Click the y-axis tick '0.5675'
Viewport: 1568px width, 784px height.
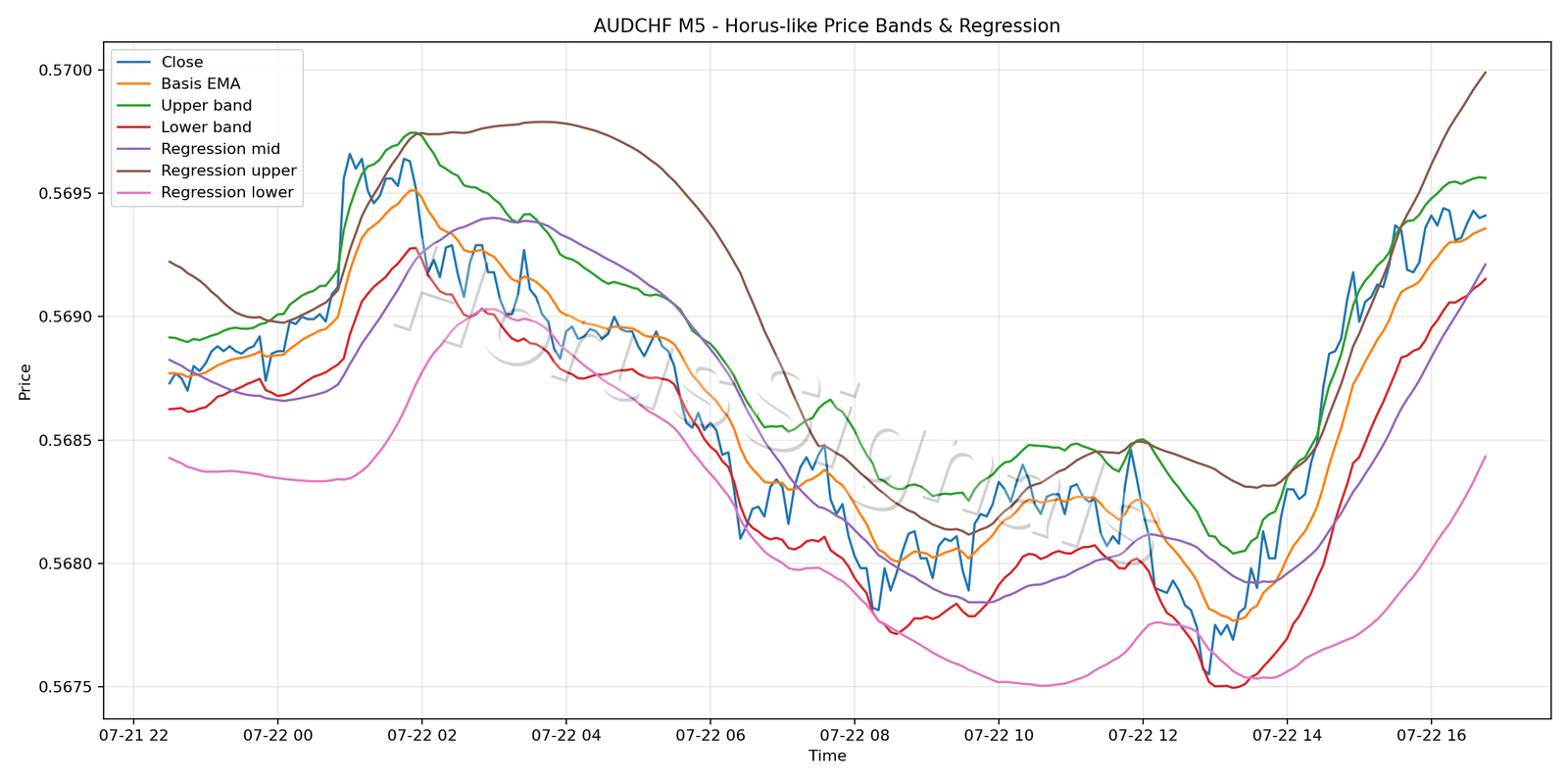coord(65,688)
